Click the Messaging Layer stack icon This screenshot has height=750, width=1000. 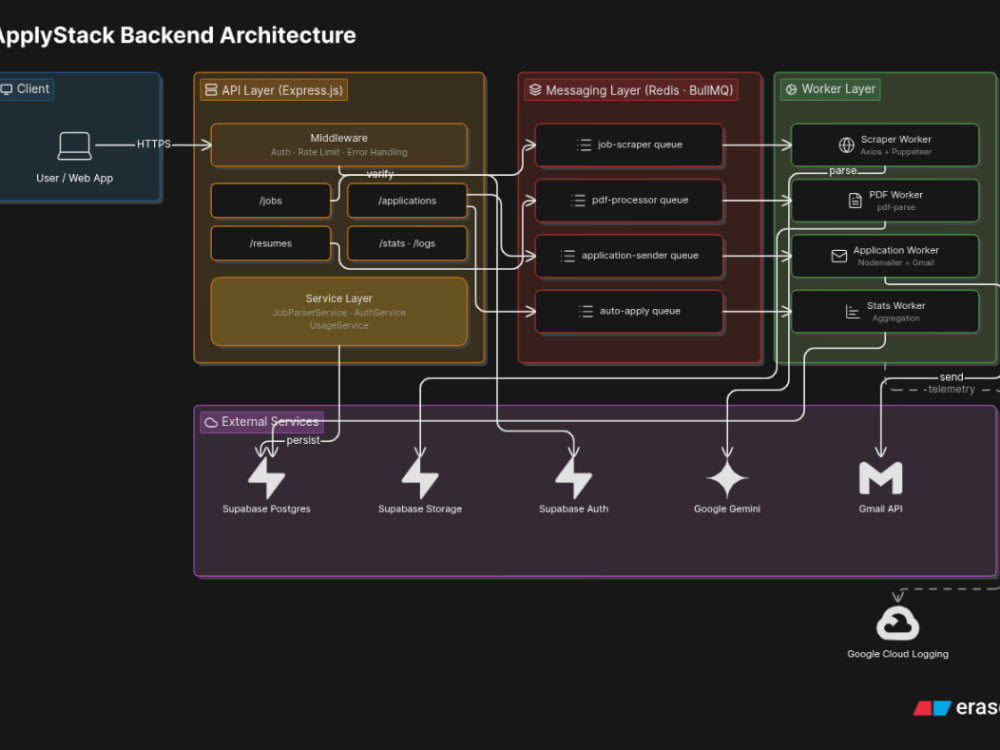point(535,90)
